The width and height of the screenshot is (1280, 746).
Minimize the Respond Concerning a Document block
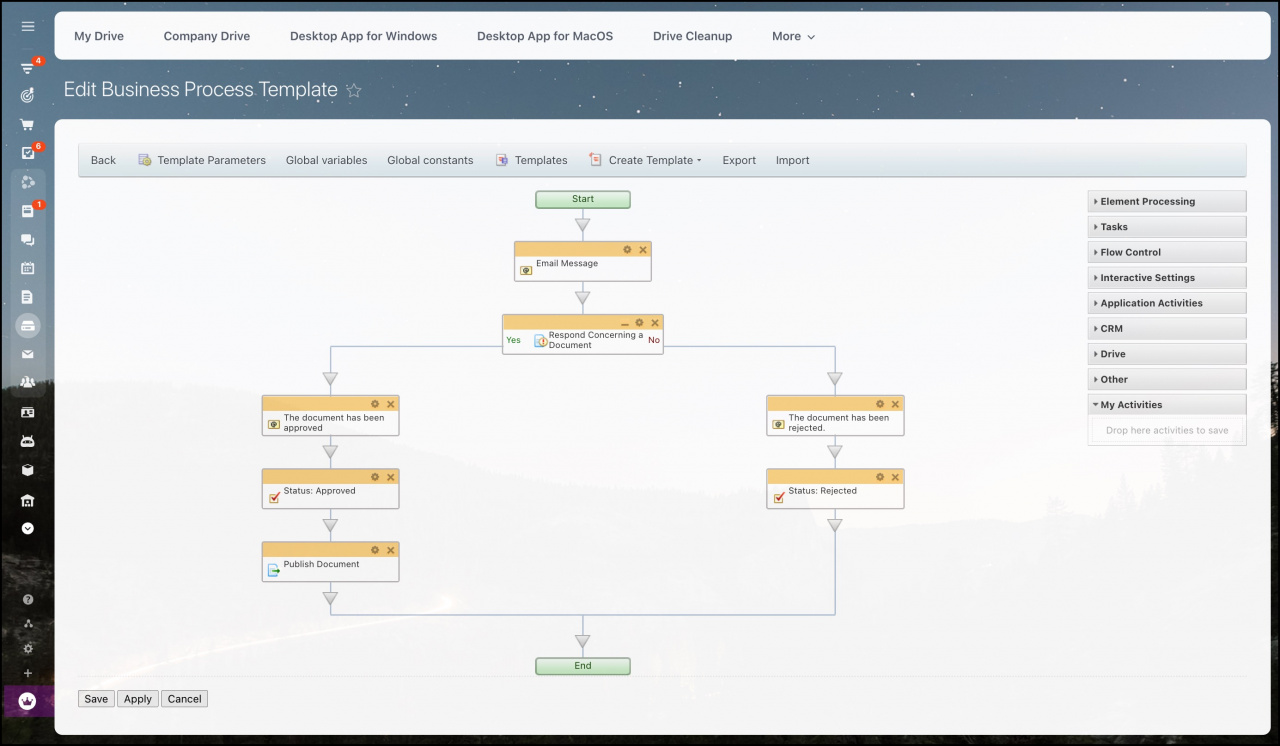coord(625,323)
